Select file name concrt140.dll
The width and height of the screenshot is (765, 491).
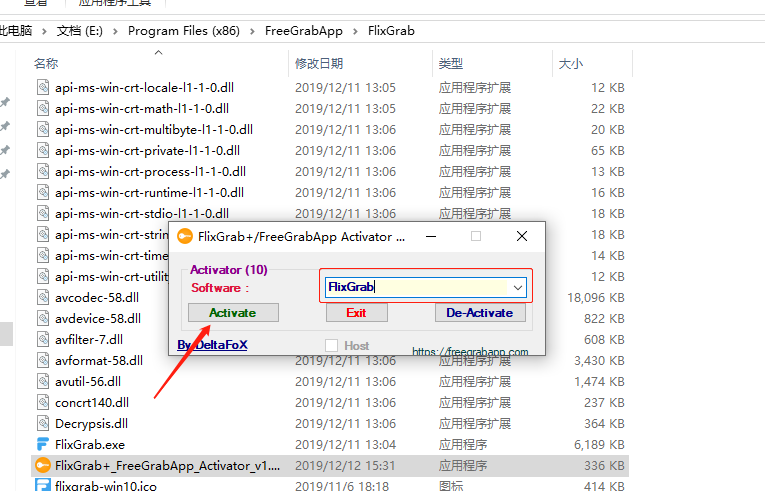pyautogui.click(x=92, y=402)
